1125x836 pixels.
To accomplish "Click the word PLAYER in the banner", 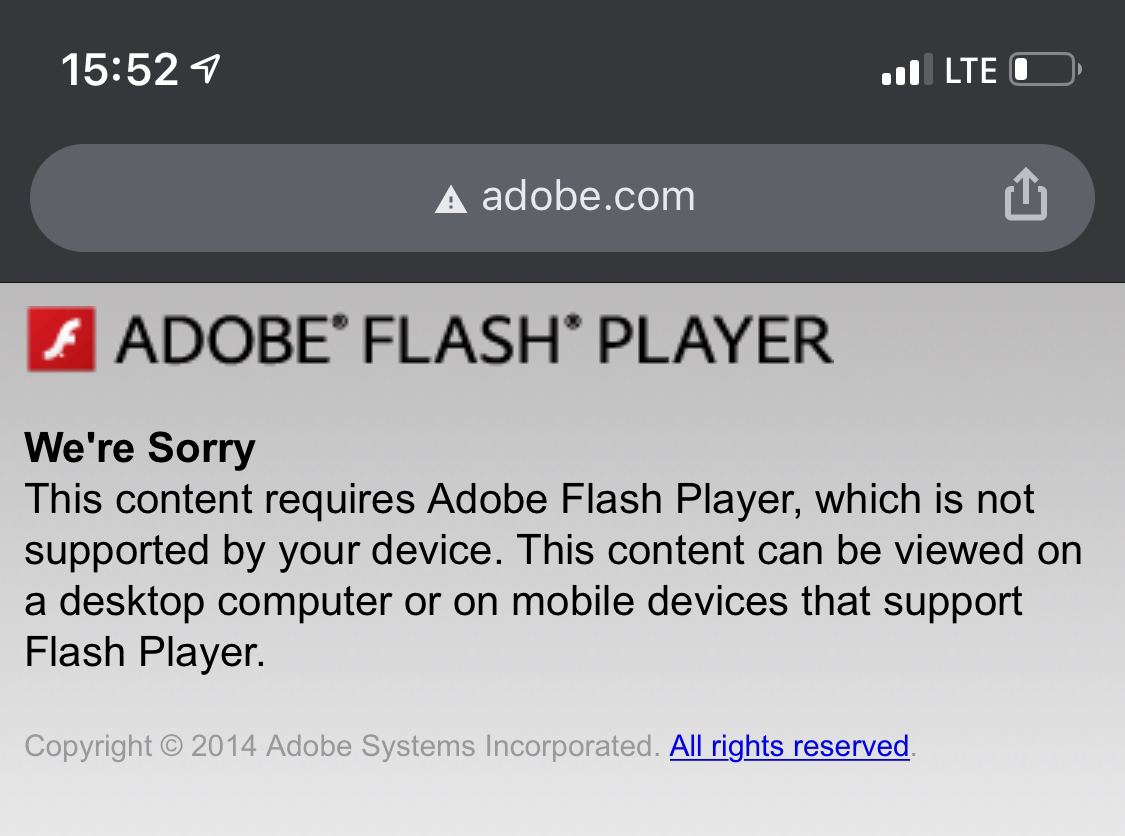I will (715, 340).
